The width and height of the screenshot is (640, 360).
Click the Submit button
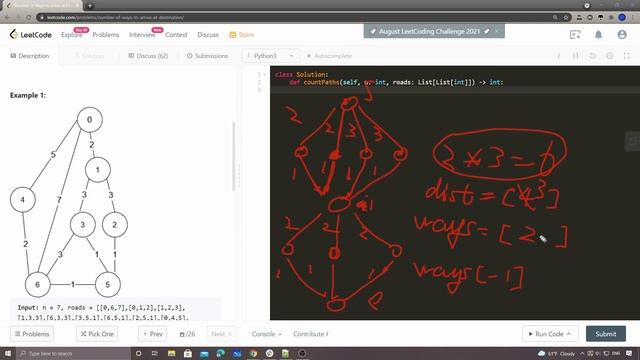coord(606,334)
